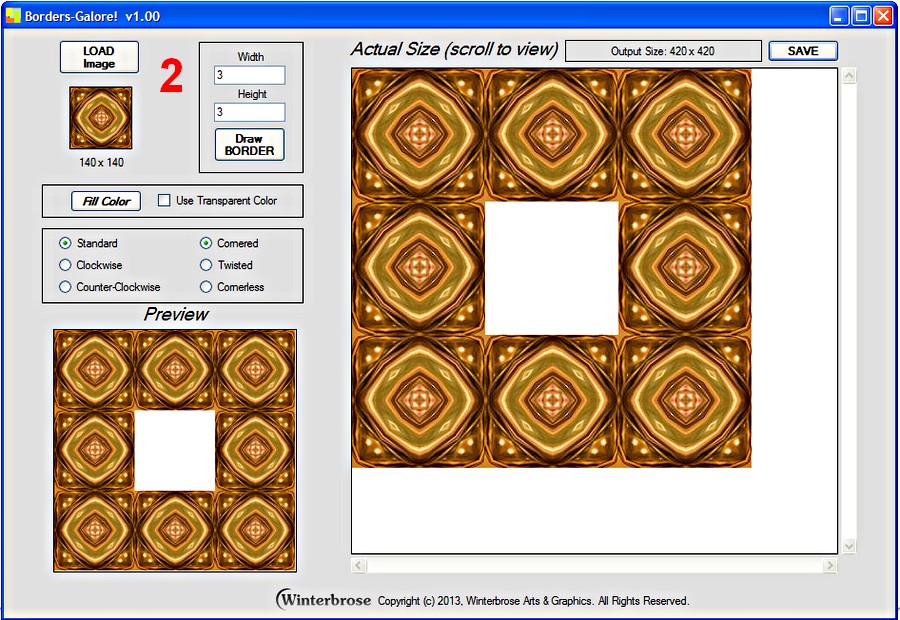The width and height of the screenshot is (900, 620).
Task: Choose the Counter-Clockwise option
Action: [x=65, y=286]
